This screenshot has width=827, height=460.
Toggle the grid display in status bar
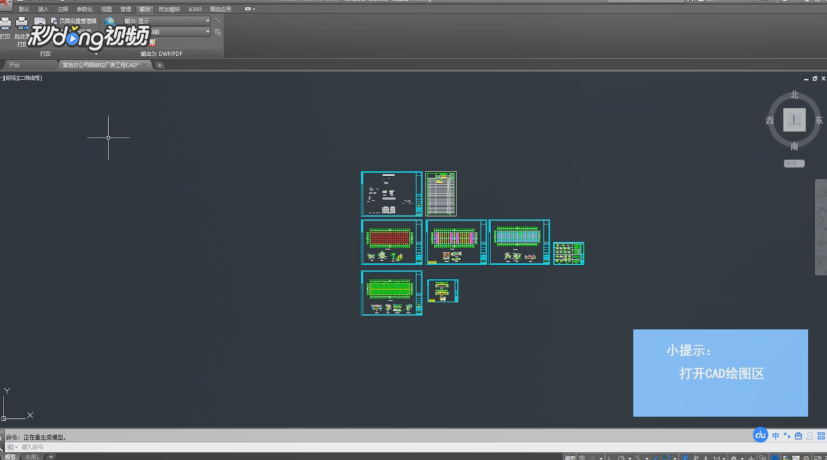582,458
